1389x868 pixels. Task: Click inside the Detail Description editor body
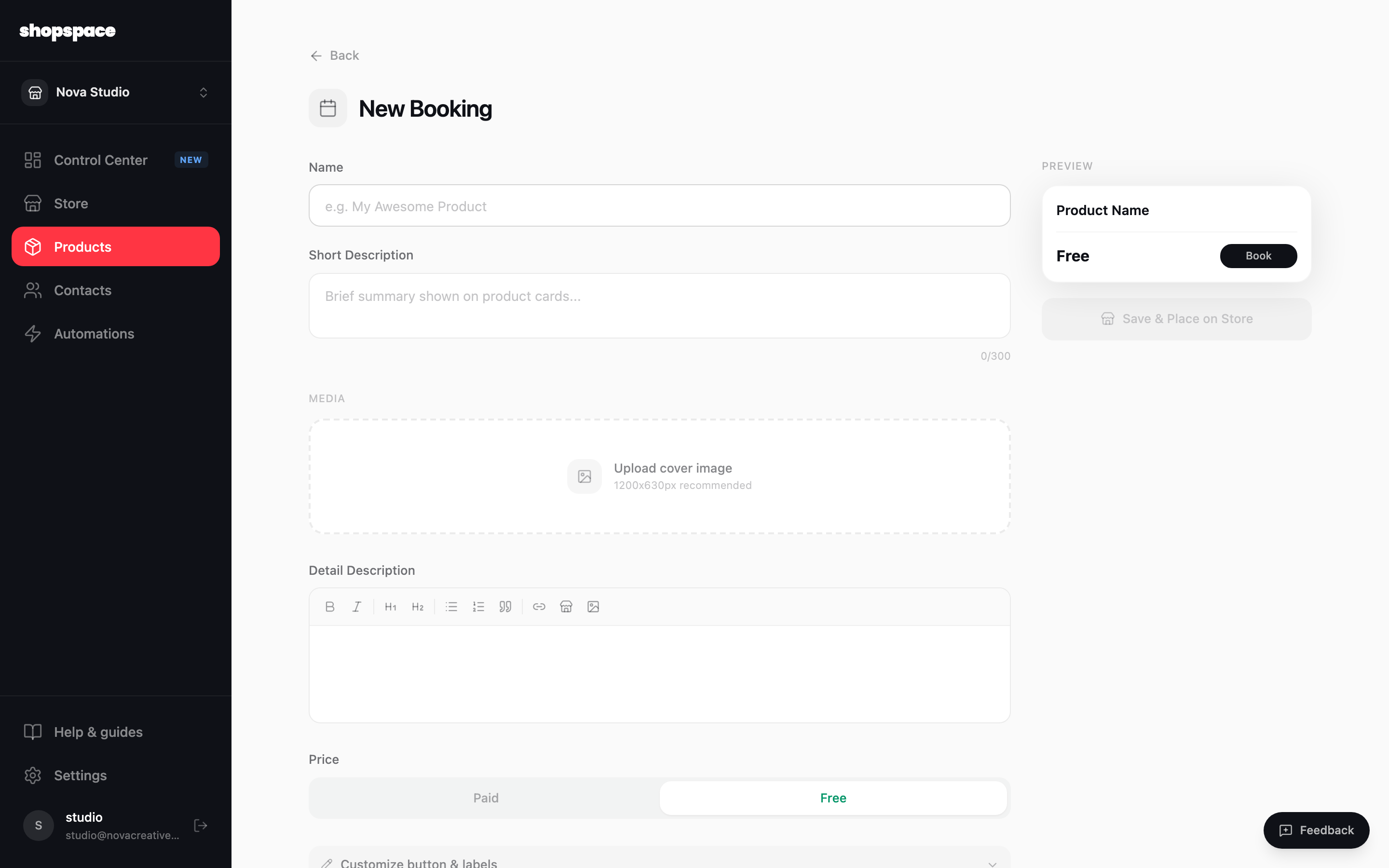pyautogui.click(x=659, y=674)
